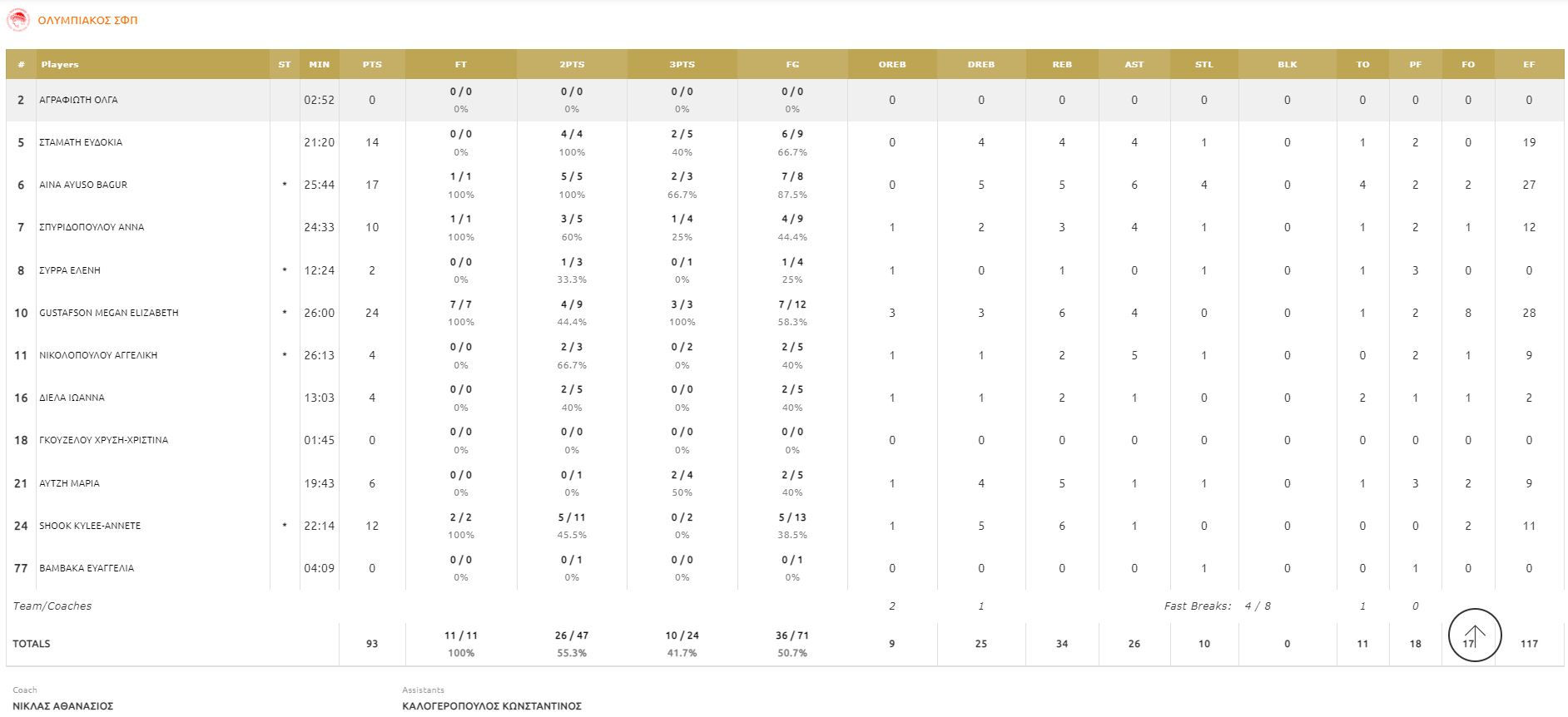The height and width of the screenshot is (717, 1568).
Task: Click the STL column header
Action: tap(1203, 64)
